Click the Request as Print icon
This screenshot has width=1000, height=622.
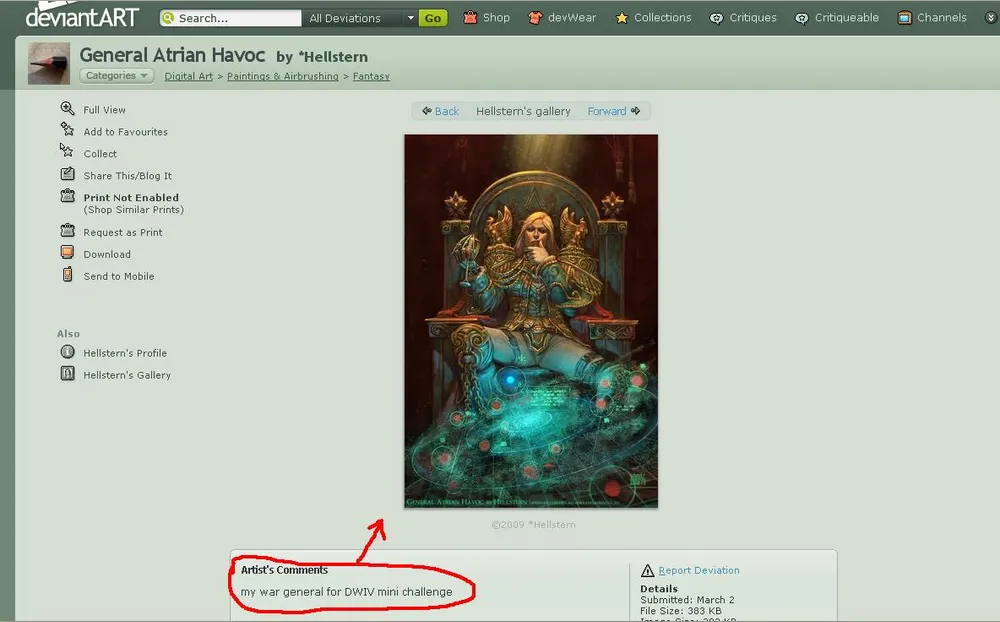click(68, 230)
